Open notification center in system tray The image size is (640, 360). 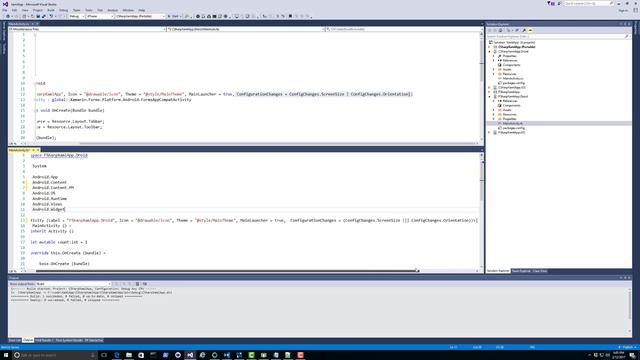pos(632,355)
